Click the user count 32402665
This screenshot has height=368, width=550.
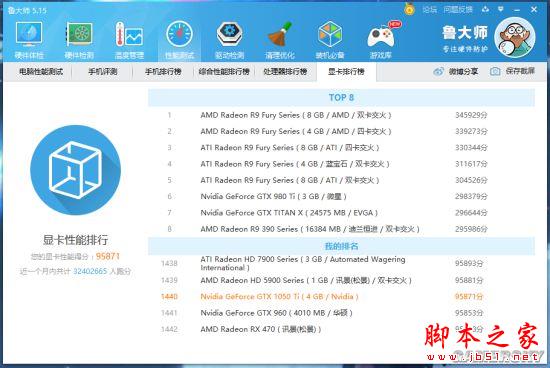click(90, 271)
